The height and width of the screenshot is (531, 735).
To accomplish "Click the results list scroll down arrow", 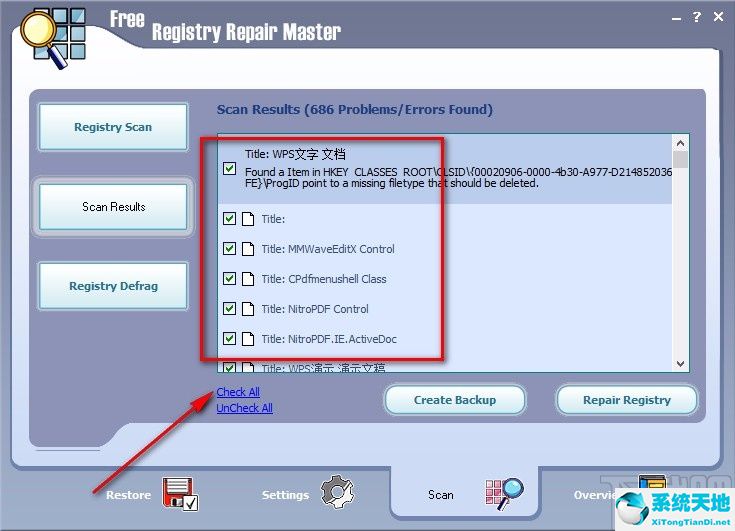I will pyautogui.click(x=681, y=364).
